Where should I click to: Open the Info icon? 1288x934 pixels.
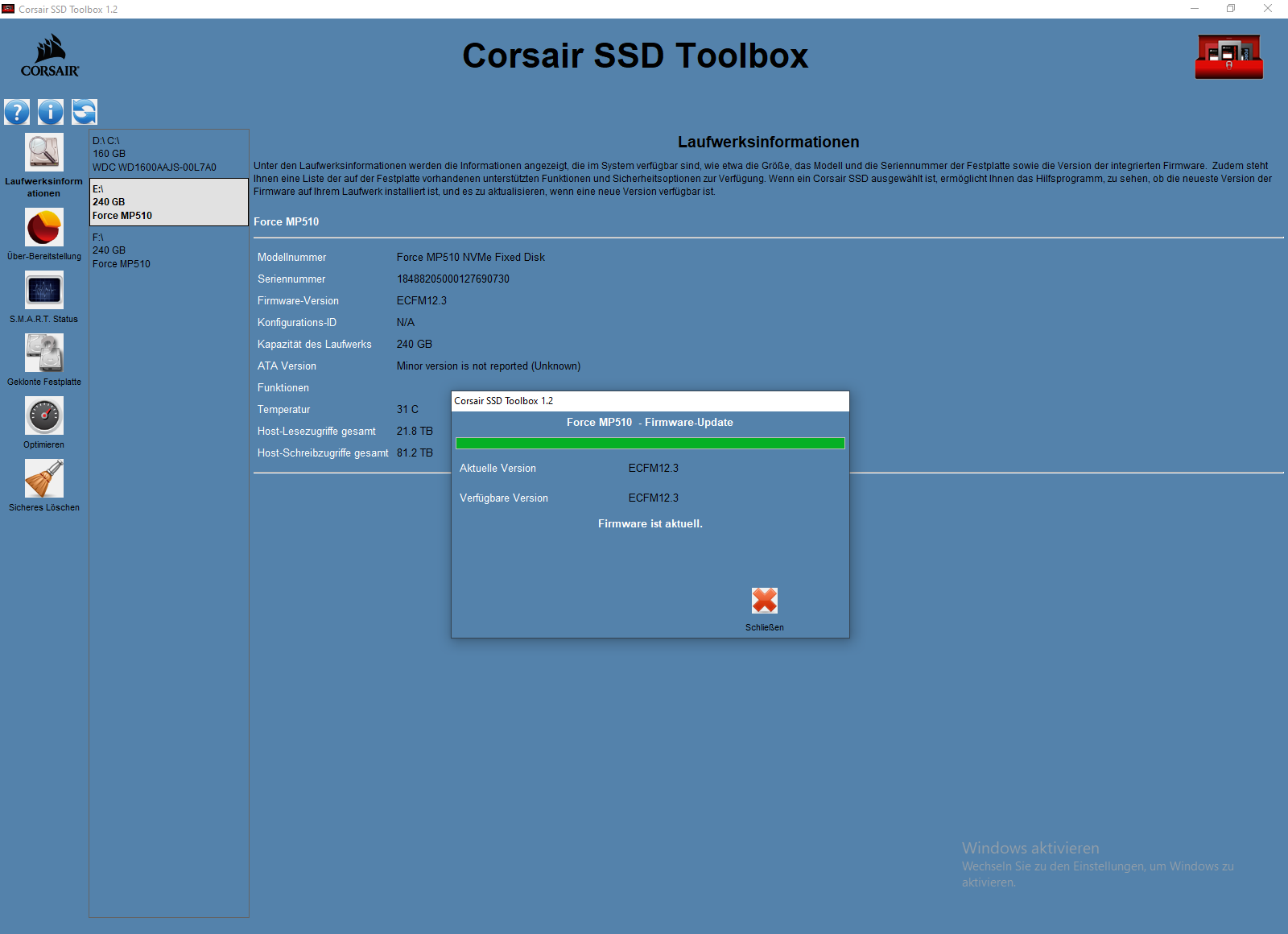click(x=51, y=112)
